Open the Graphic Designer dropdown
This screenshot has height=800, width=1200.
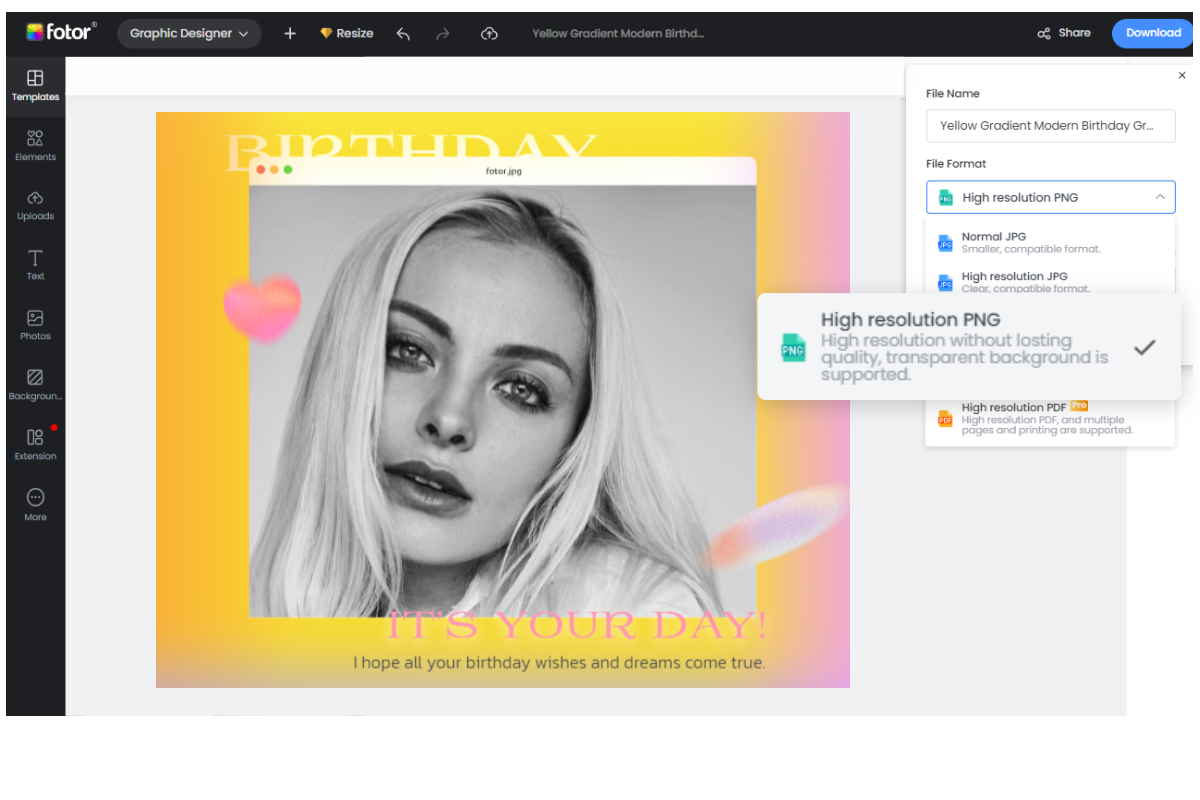(x=189, y=33)
